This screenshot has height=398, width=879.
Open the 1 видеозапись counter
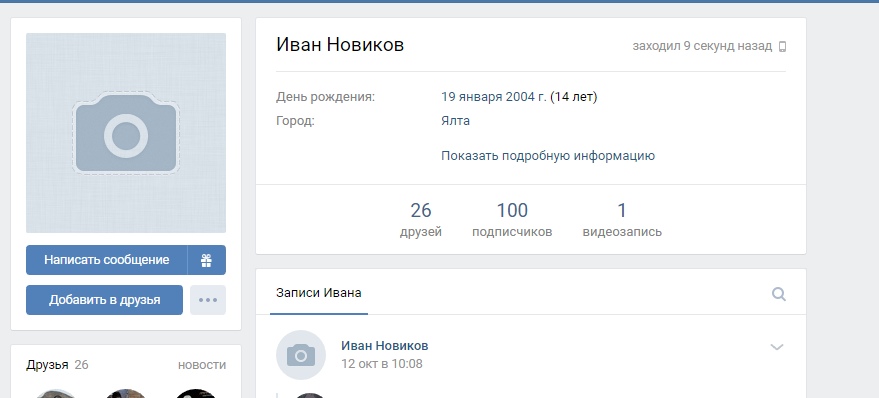pyautogui.click(x=622, y=220)
